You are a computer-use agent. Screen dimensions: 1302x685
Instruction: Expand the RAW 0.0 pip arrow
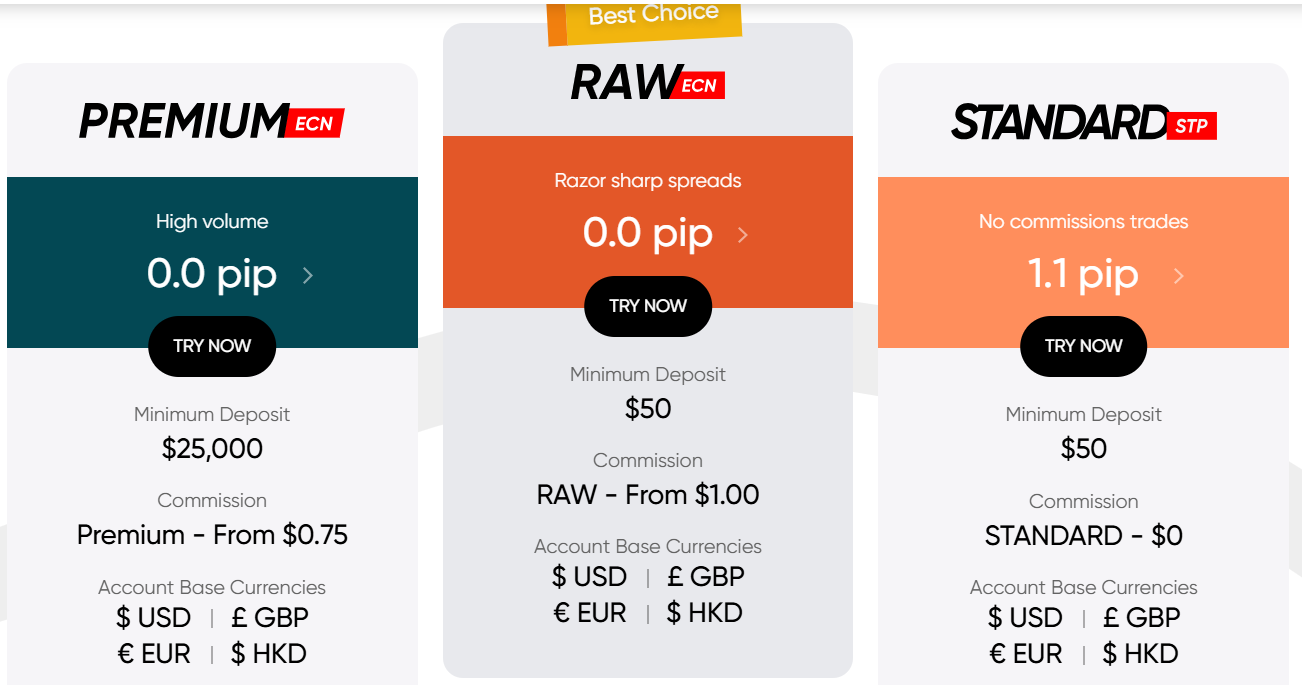point(742,235)
